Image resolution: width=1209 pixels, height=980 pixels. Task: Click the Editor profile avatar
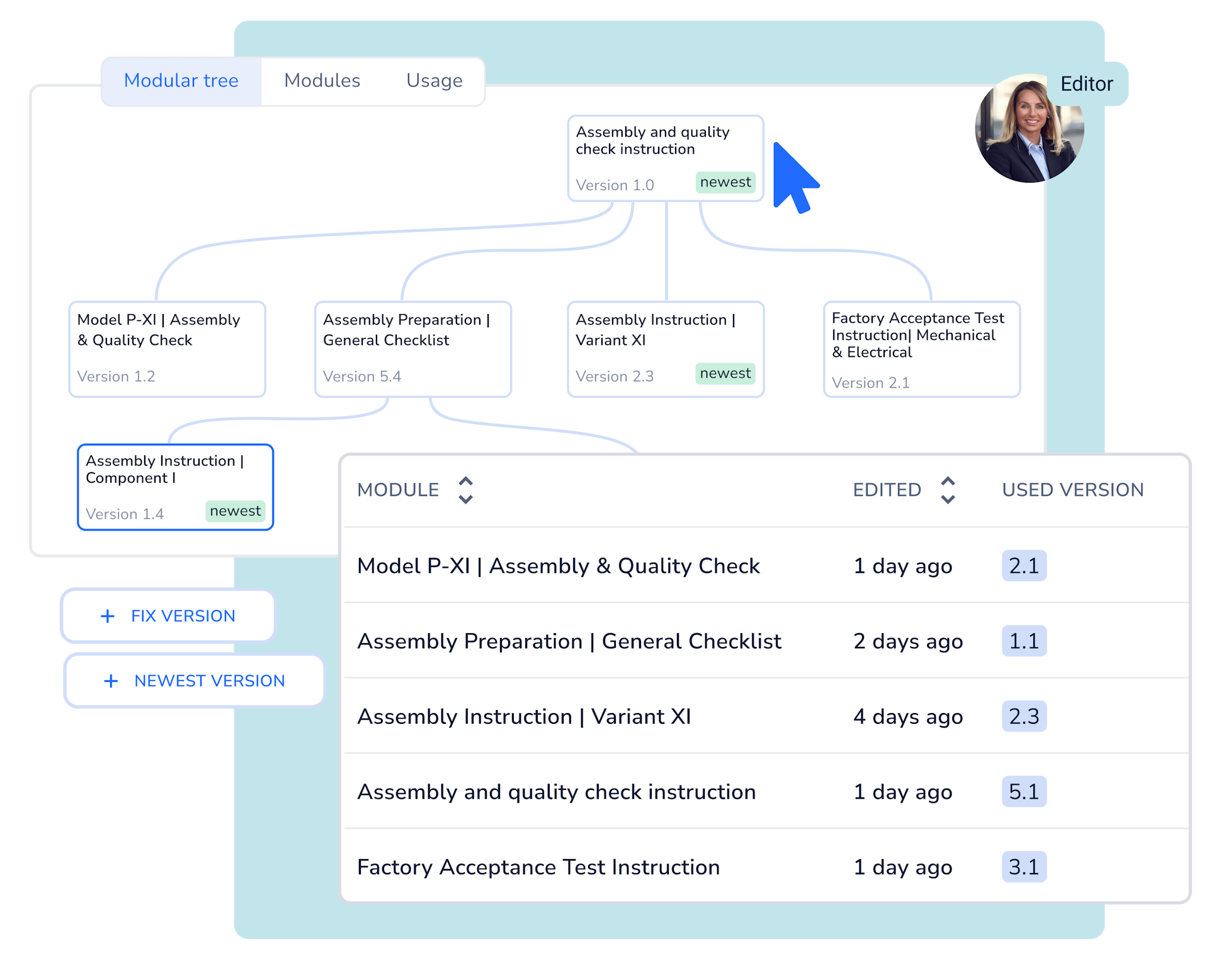(1031, 129)
